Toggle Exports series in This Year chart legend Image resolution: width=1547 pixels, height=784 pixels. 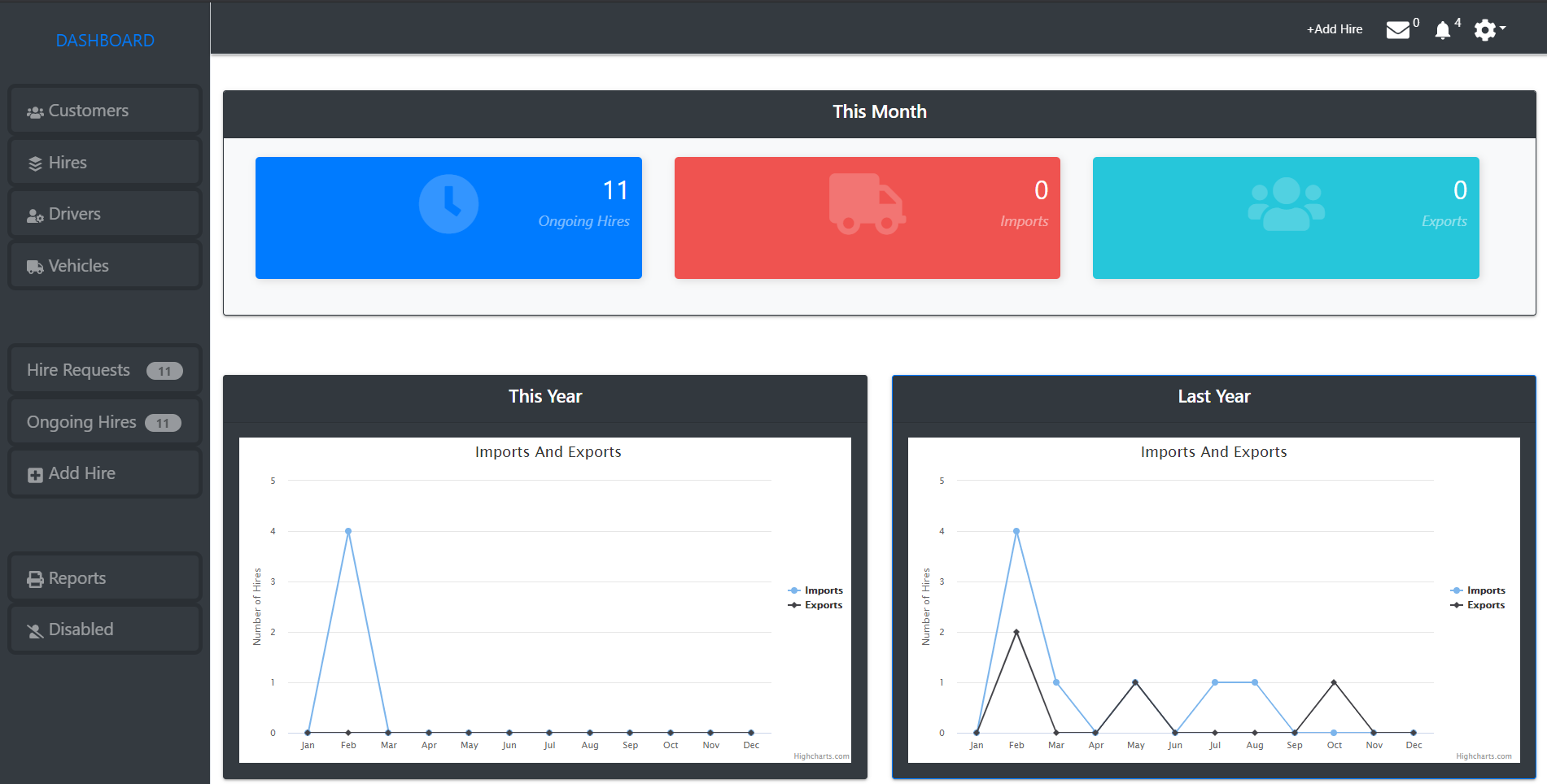(x=815, y=605)
